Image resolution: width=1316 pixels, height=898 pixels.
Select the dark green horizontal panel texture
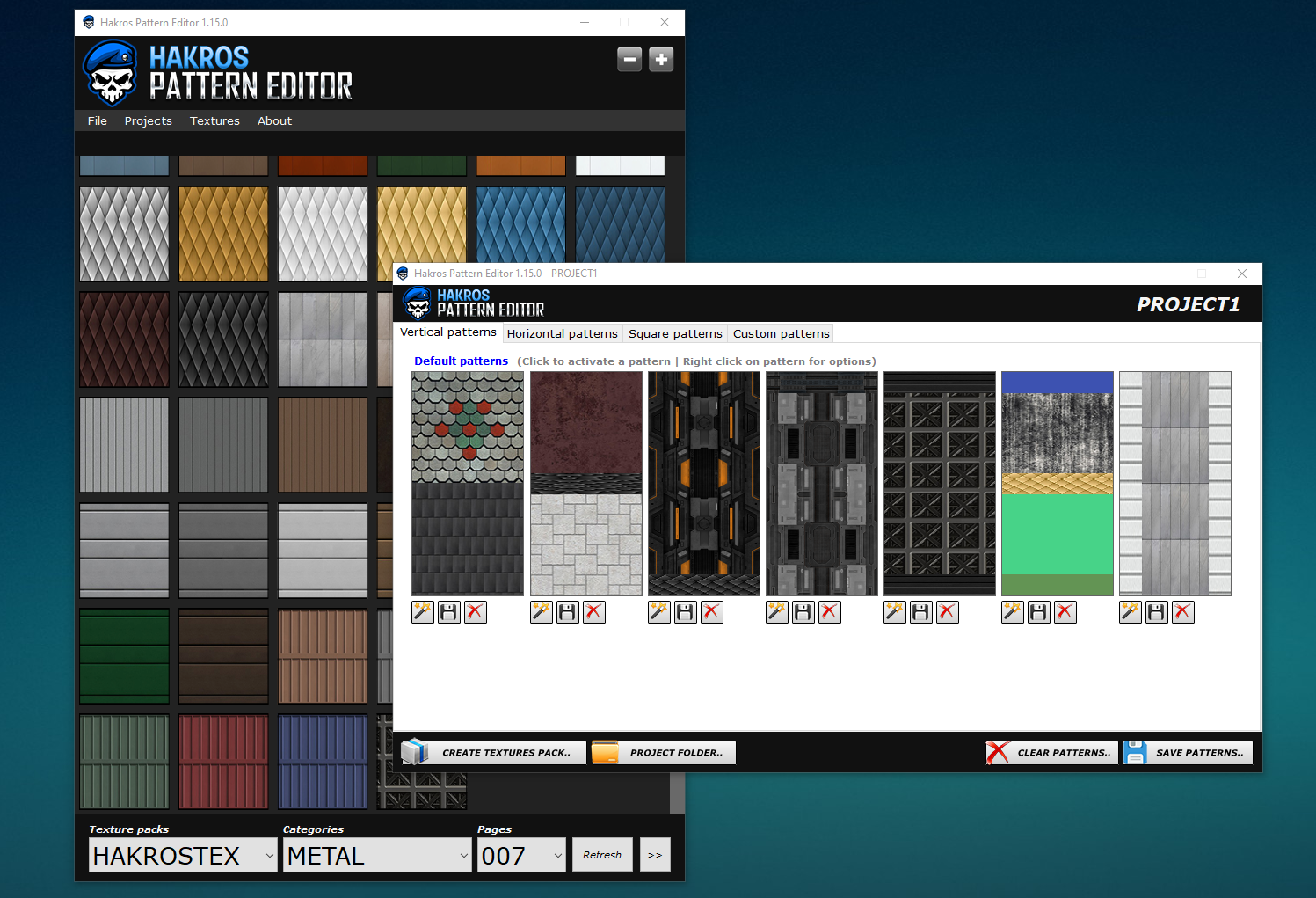coord(125,656)
